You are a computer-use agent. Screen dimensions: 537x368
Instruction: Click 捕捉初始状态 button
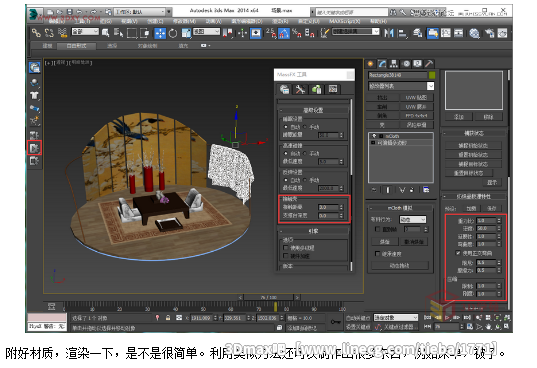(473, 145)
